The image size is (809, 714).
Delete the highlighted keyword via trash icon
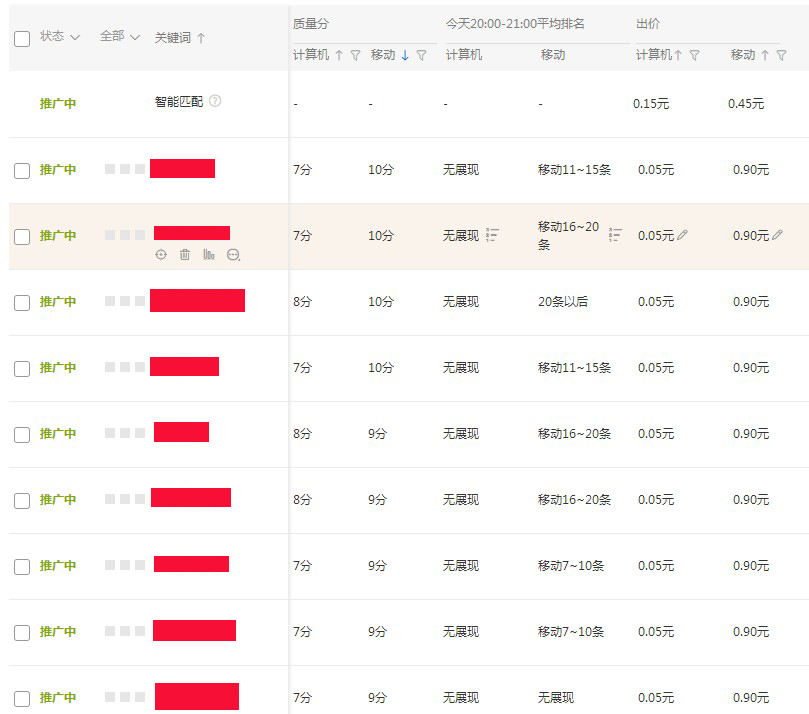click(185, 255)
